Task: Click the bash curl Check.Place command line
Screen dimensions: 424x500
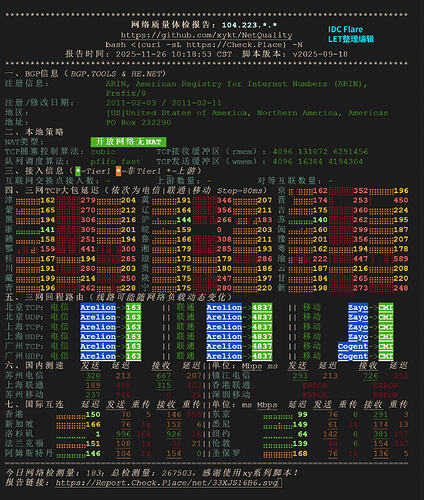Action: (x=204, y=45)
